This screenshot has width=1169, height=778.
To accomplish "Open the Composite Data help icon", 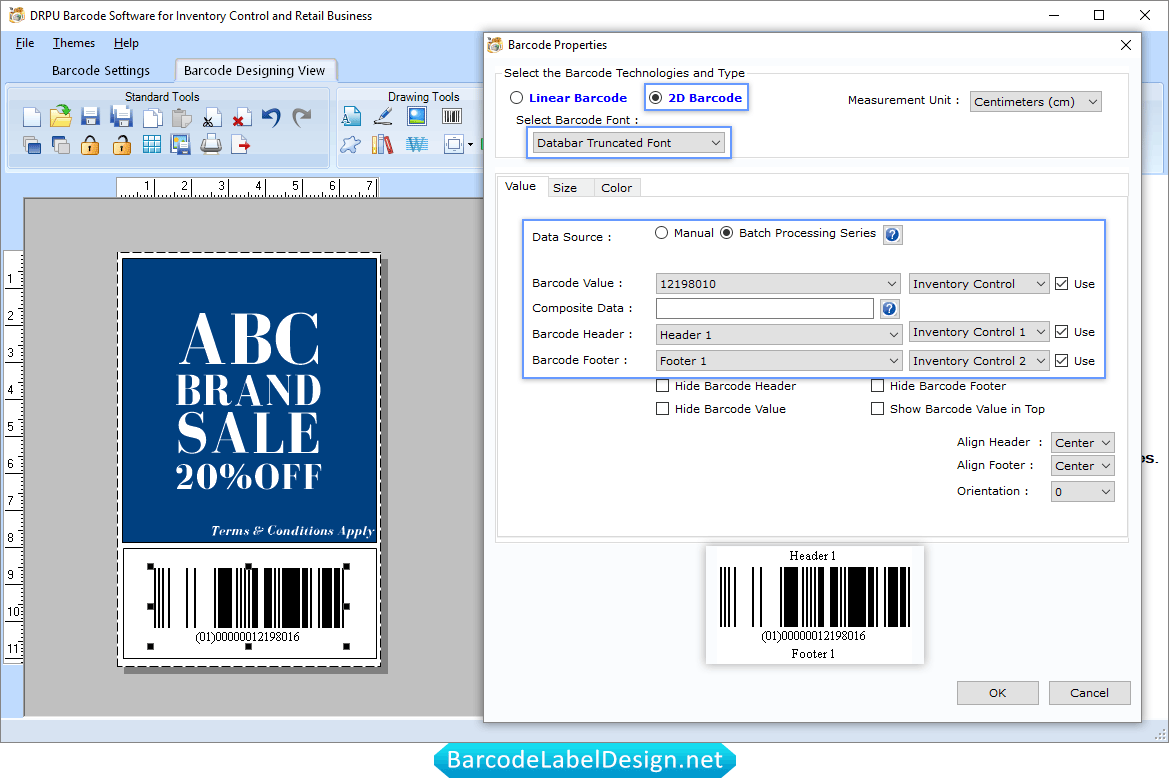I will [x=889, y=309].
